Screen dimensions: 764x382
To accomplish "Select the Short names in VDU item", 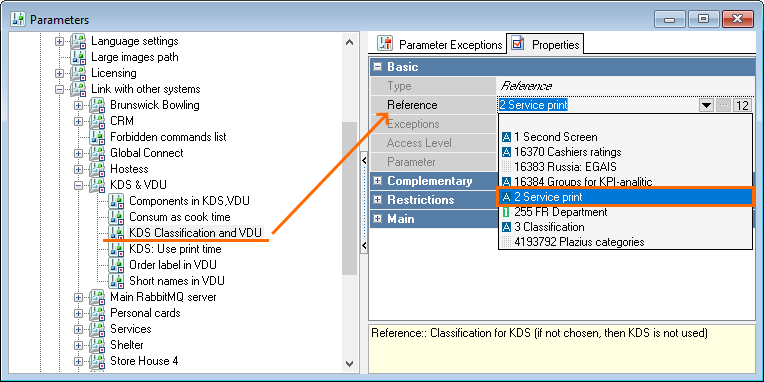I will tap(176, 281).
